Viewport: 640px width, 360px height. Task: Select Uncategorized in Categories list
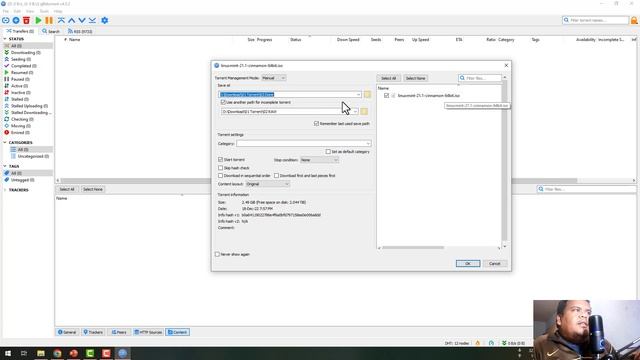point(33,156)
